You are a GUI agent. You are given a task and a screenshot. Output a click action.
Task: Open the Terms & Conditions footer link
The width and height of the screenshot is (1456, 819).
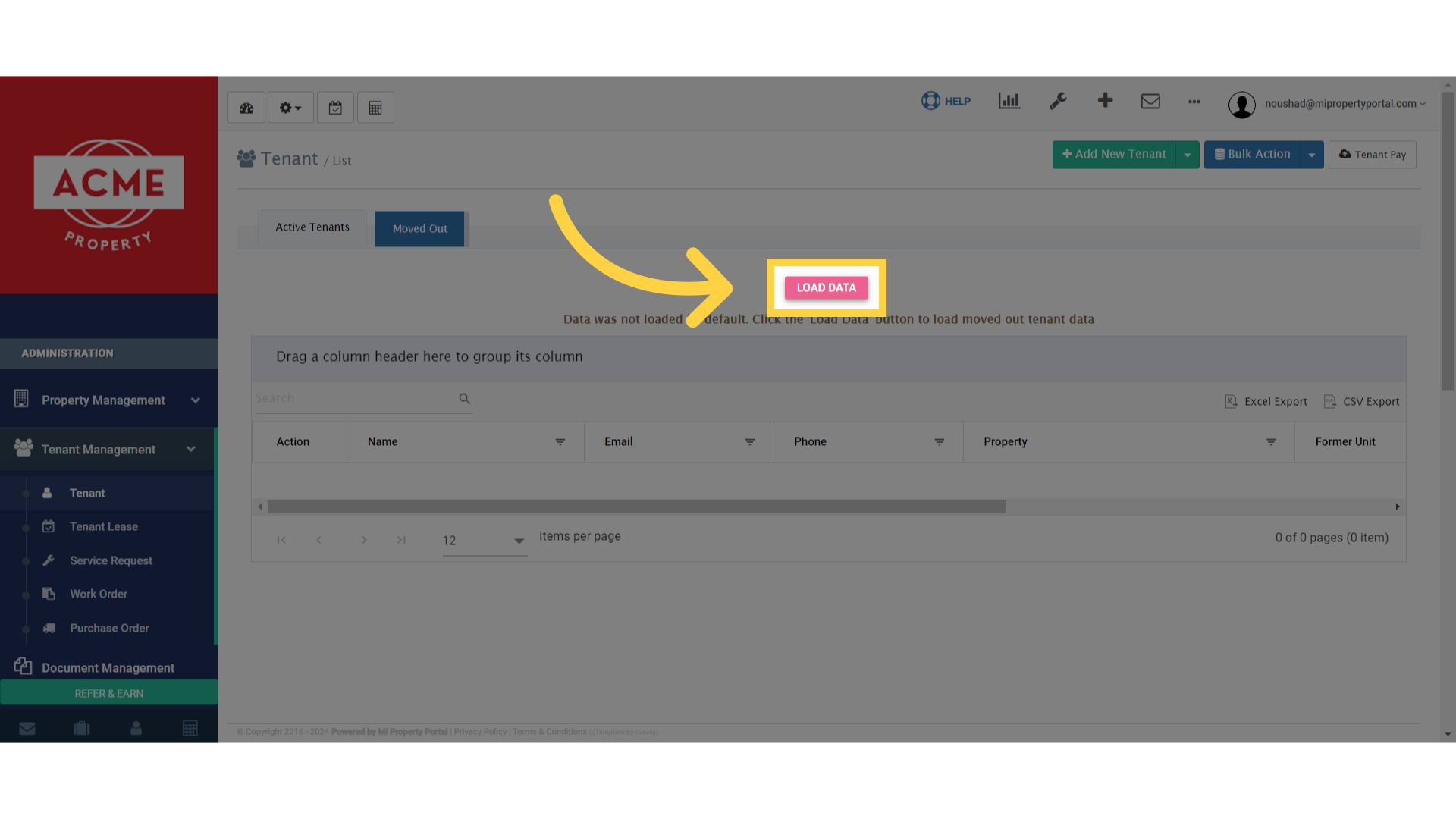550,732
